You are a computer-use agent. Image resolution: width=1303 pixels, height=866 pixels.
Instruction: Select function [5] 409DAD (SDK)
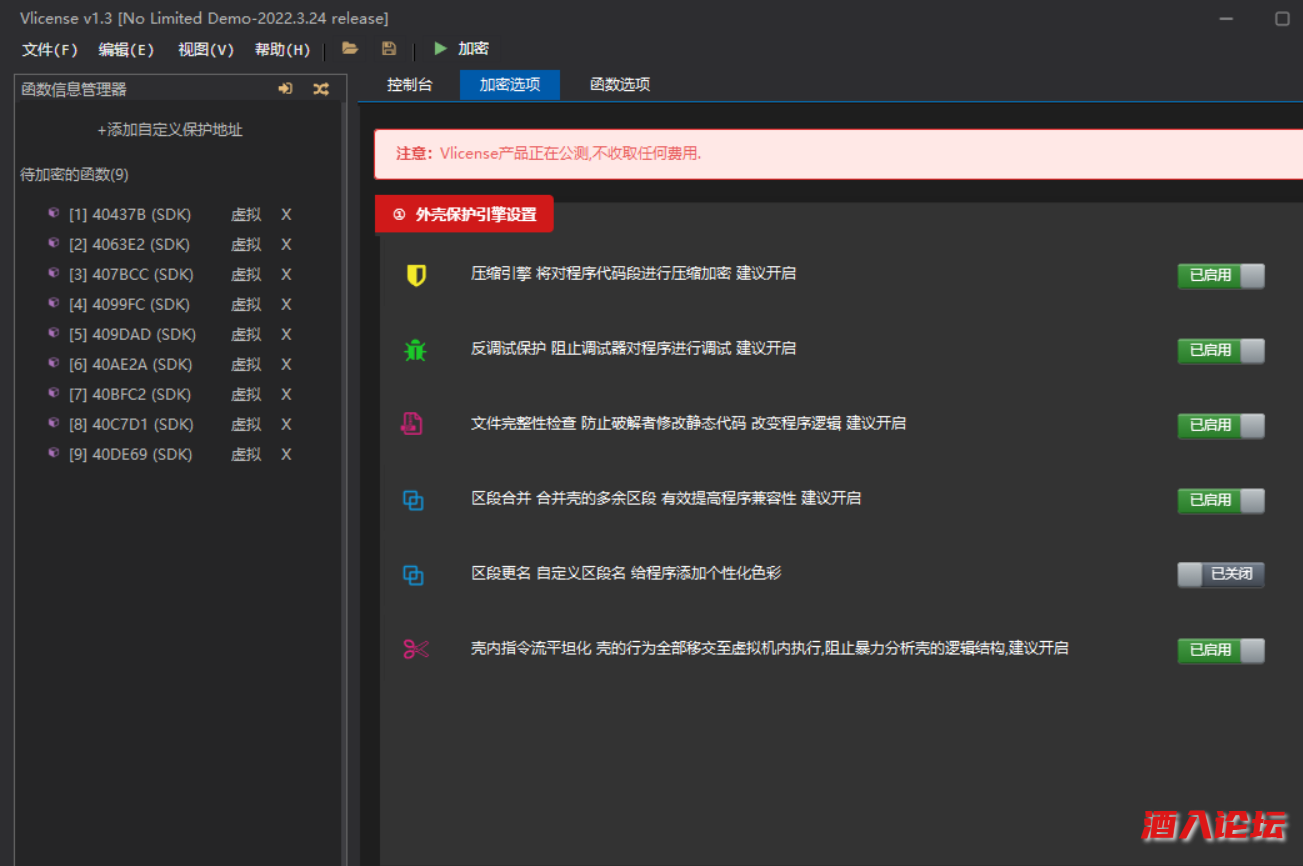(x=132, y=334)
